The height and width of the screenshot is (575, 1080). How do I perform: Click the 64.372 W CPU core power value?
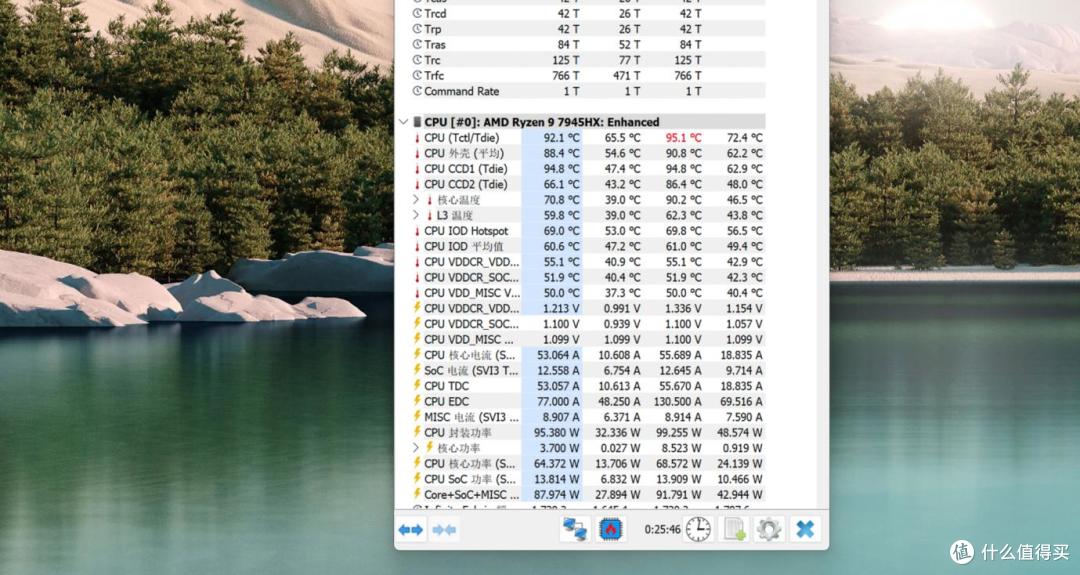pos(557,463)
